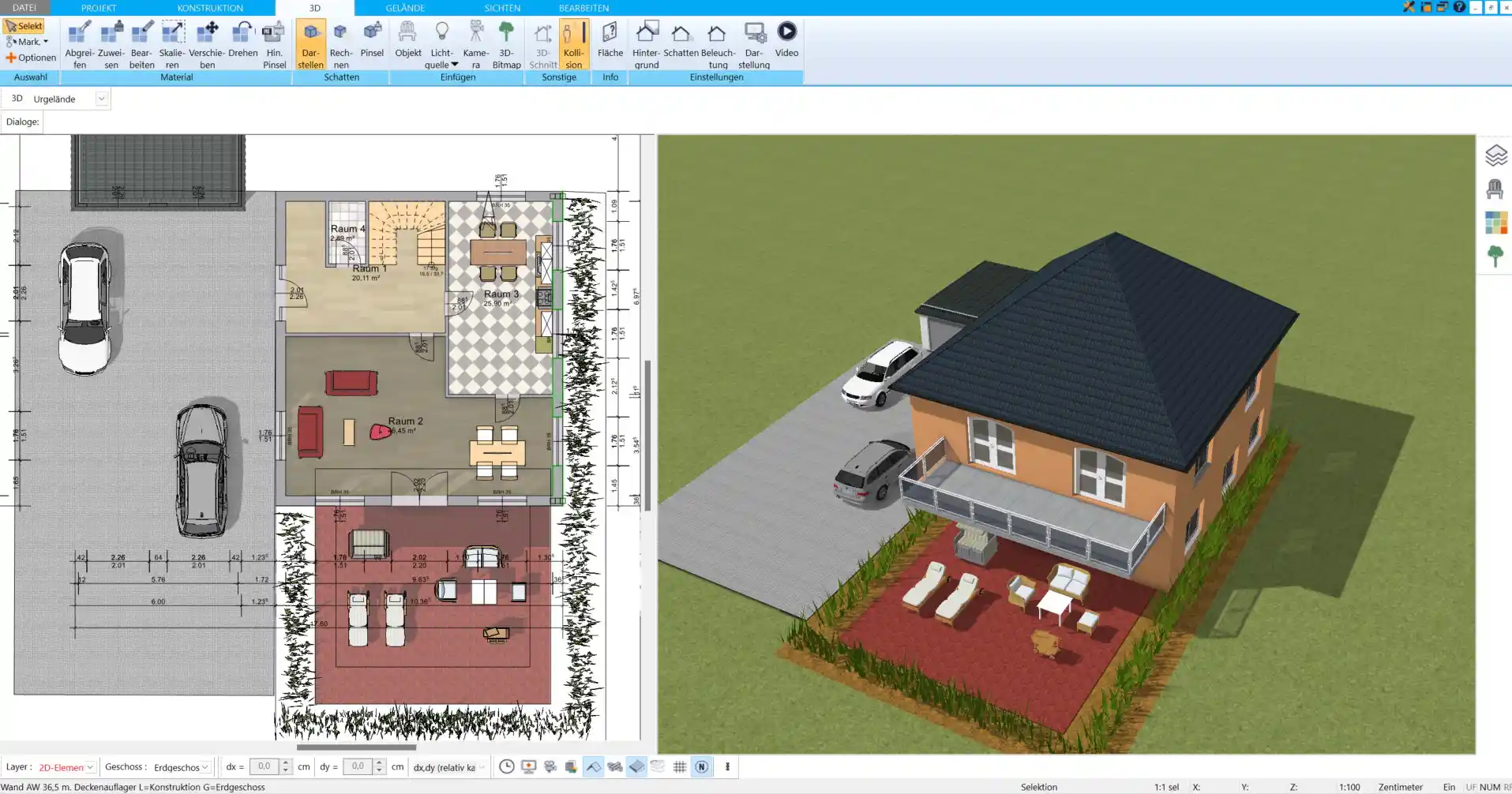1512x794 pixels.
Task: Open Beleuchtung settings
Action: (718, 45)
